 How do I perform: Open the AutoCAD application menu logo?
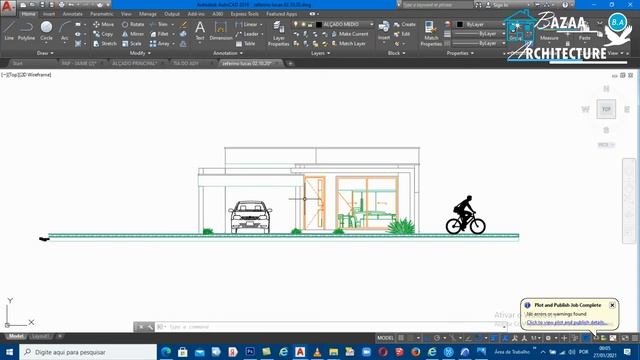pos(8,7)
